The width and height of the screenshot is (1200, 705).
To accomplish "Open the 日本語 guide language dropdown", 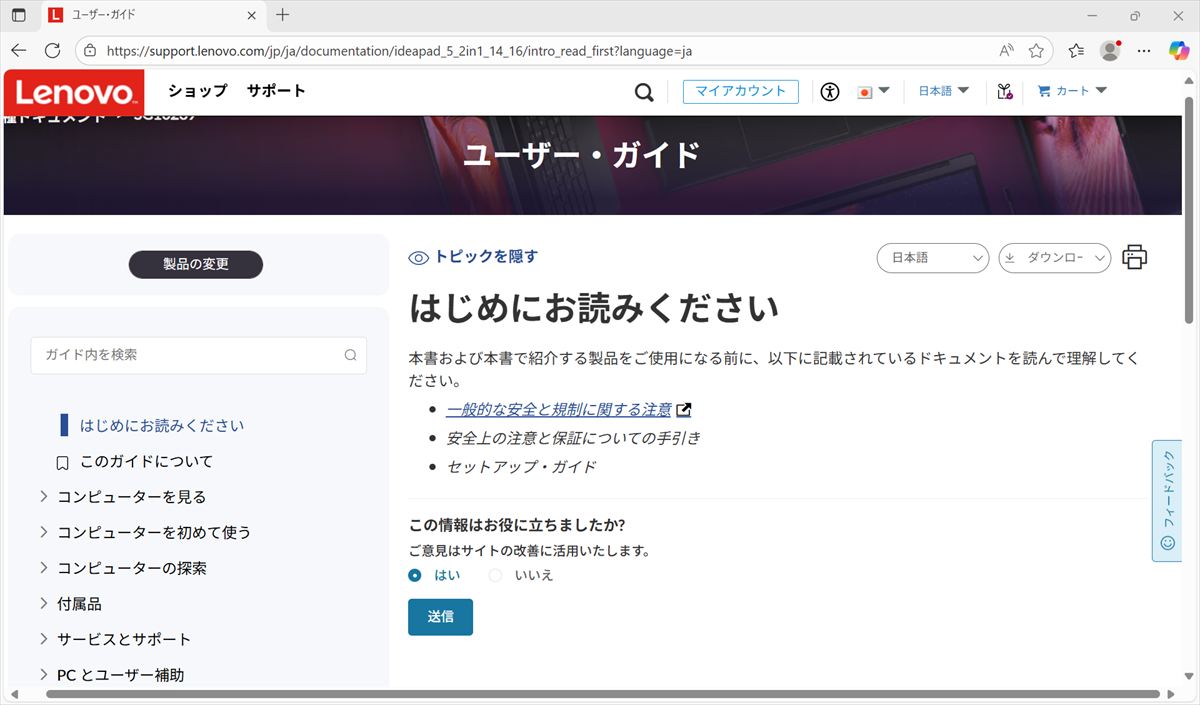I will click(x=932, y=258).
